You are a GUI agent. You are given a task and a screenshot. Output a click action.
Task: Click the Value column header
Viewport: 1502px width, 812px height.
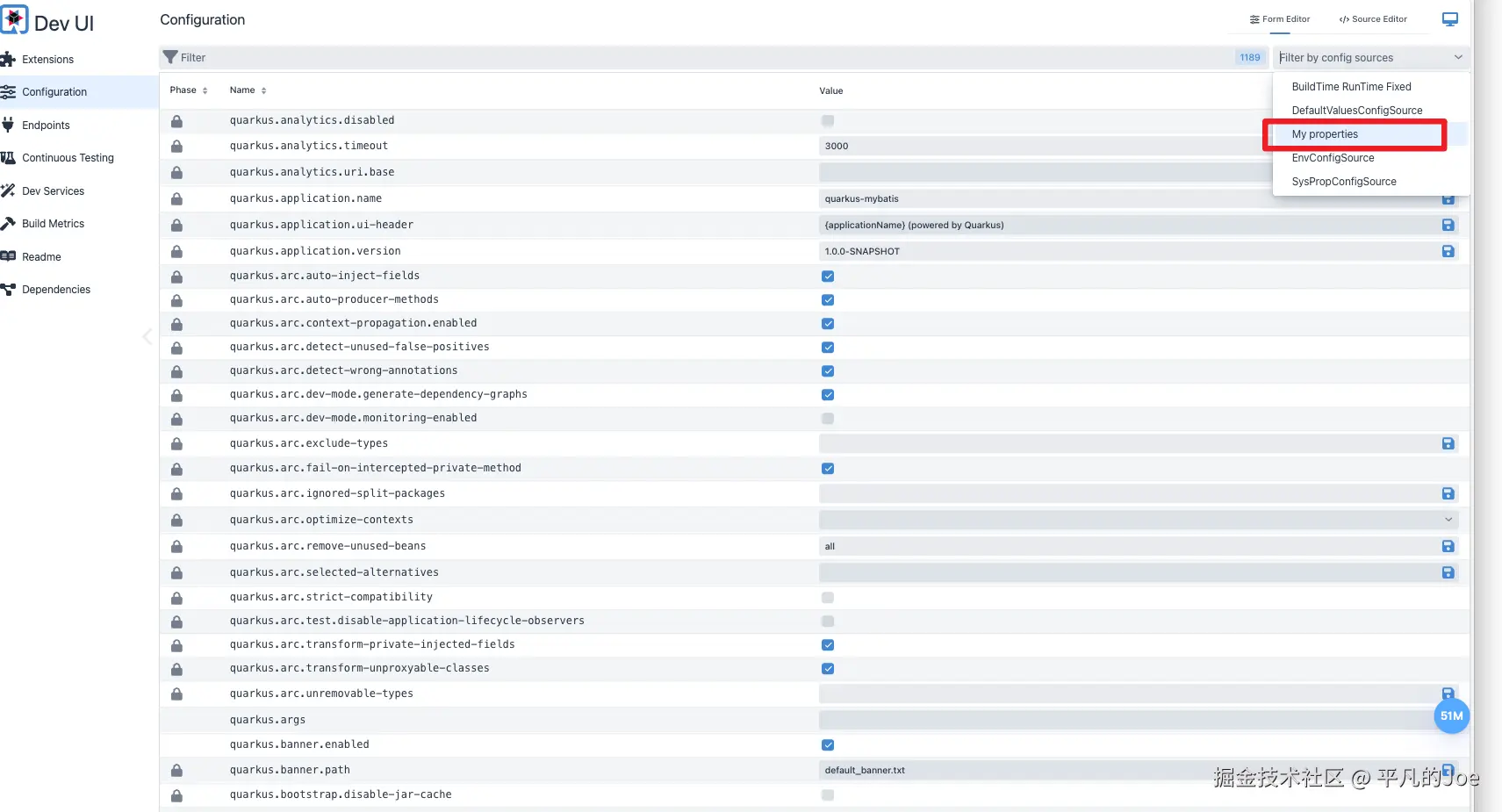tap(830, 91)
